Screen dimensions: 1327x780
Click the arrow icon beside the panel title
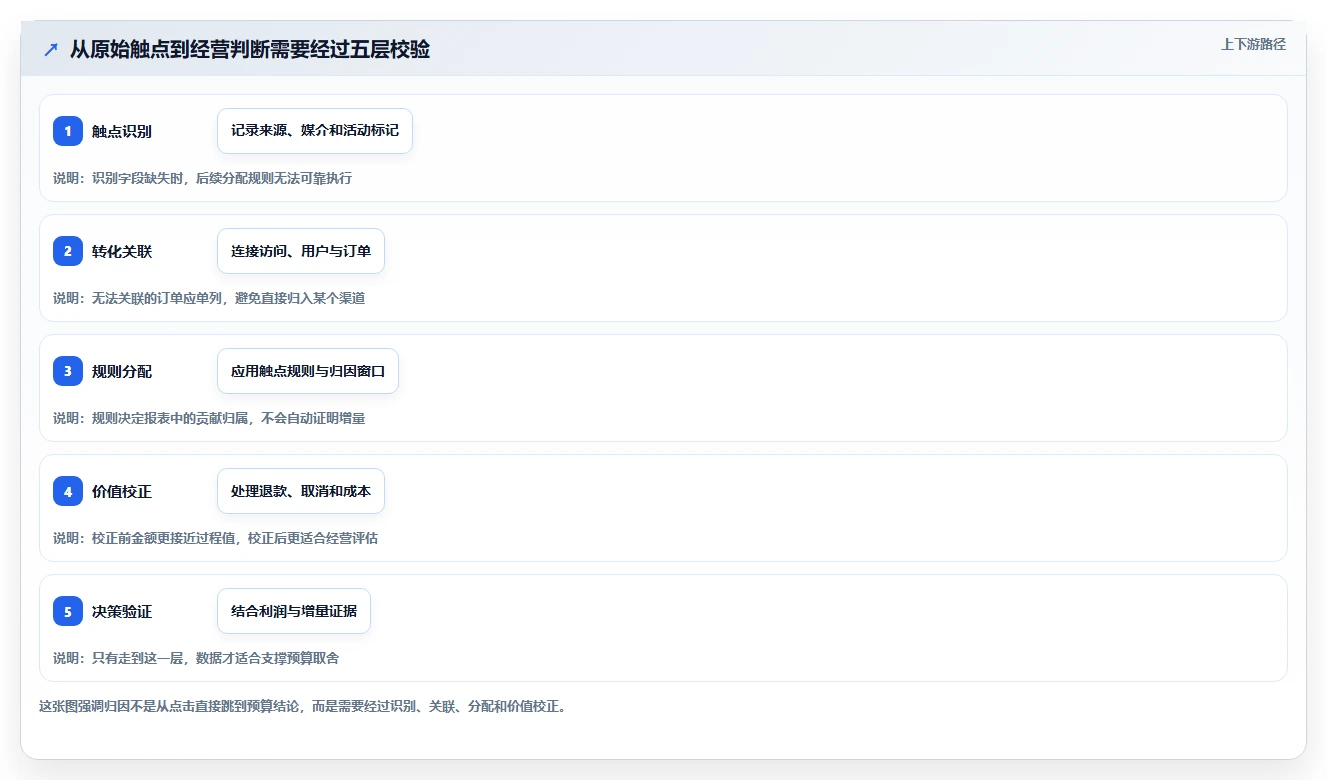coord(51,50)
